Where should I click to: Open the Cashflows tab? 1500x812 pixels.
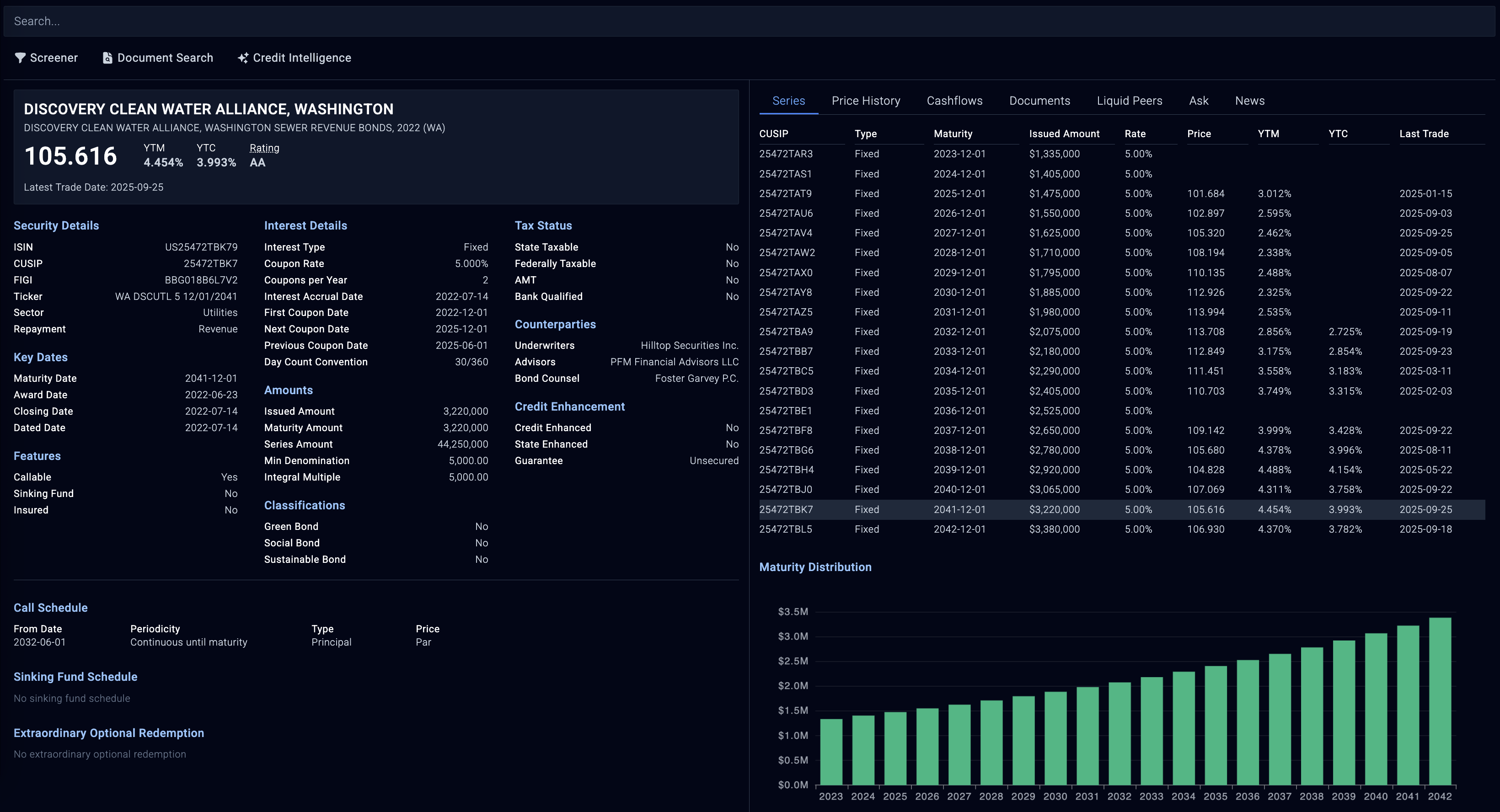coord(954,101)
